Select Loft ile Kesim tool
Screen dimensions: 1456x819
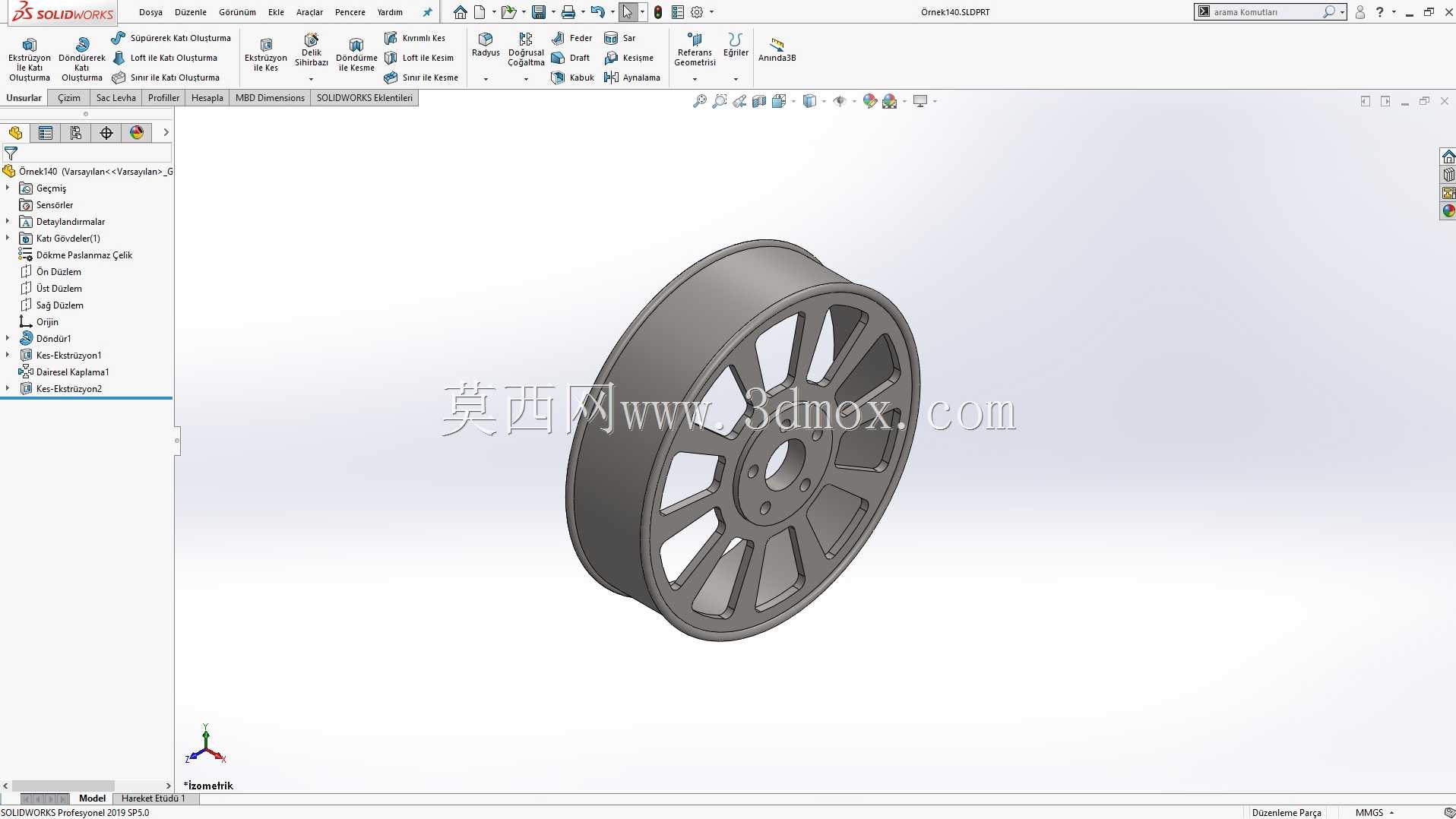(x=419, y=58)
